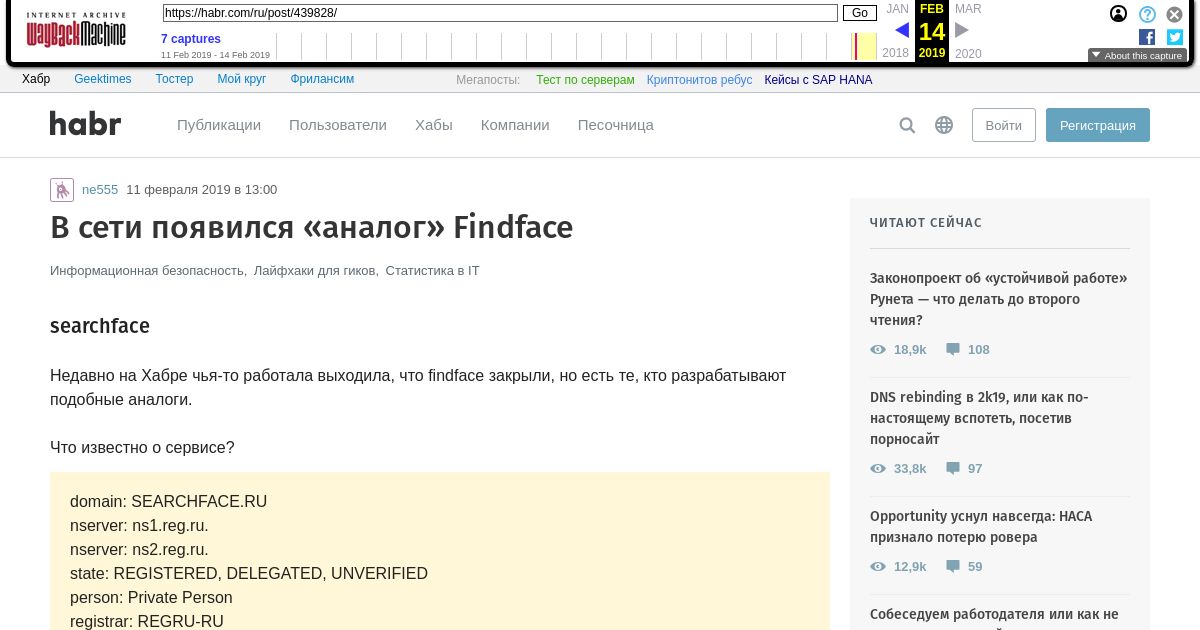Viewport: 1200px width, 630px height.
Task: Open hub Статистика в IT
Action: coord(432,271)
